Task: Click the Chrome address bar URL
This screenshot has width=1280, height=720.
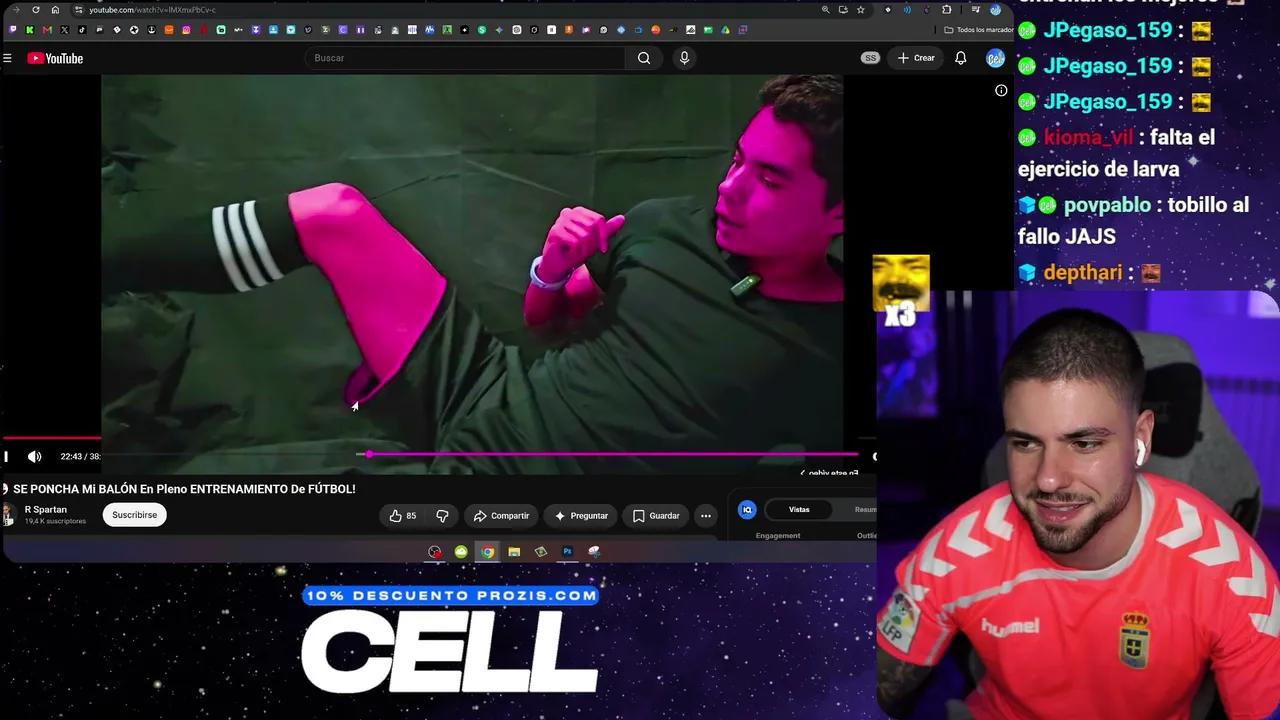Action: pos(152,10)
